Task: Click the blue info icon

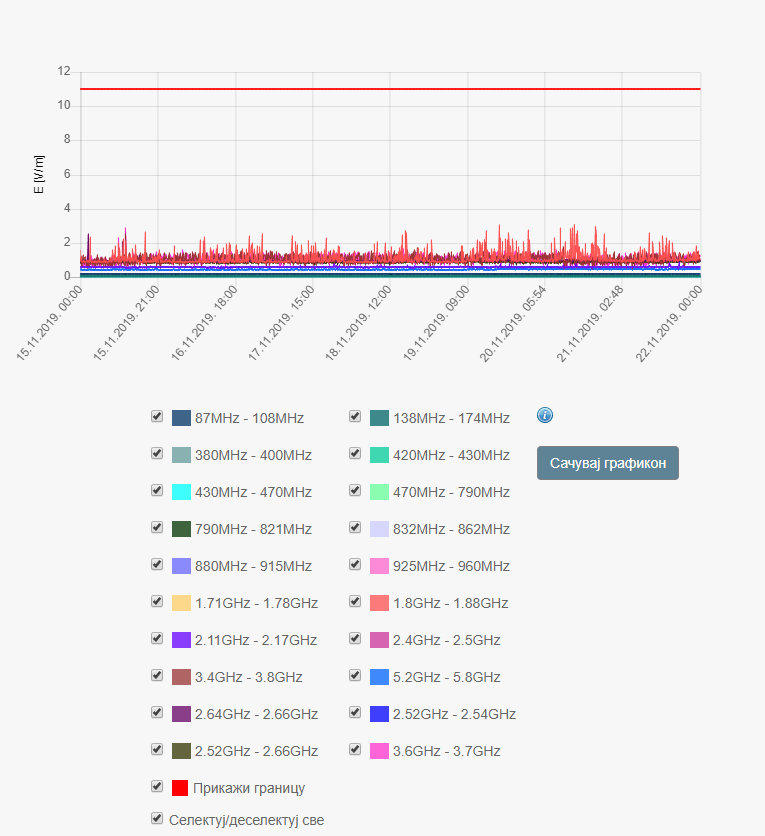Action: (x=545, y=415)
